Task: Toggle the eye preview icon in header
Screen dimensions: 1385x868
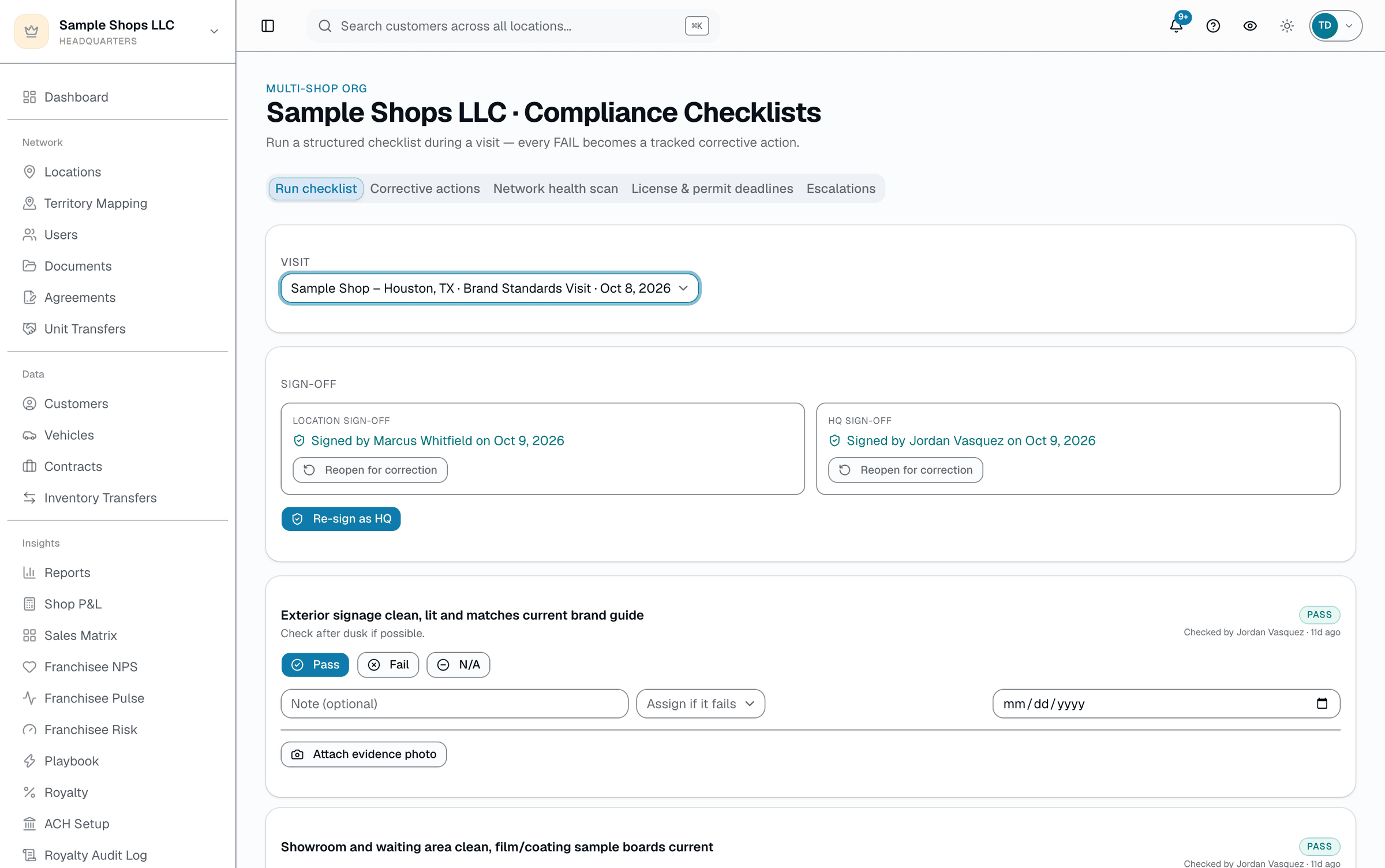Action: 1250,26
